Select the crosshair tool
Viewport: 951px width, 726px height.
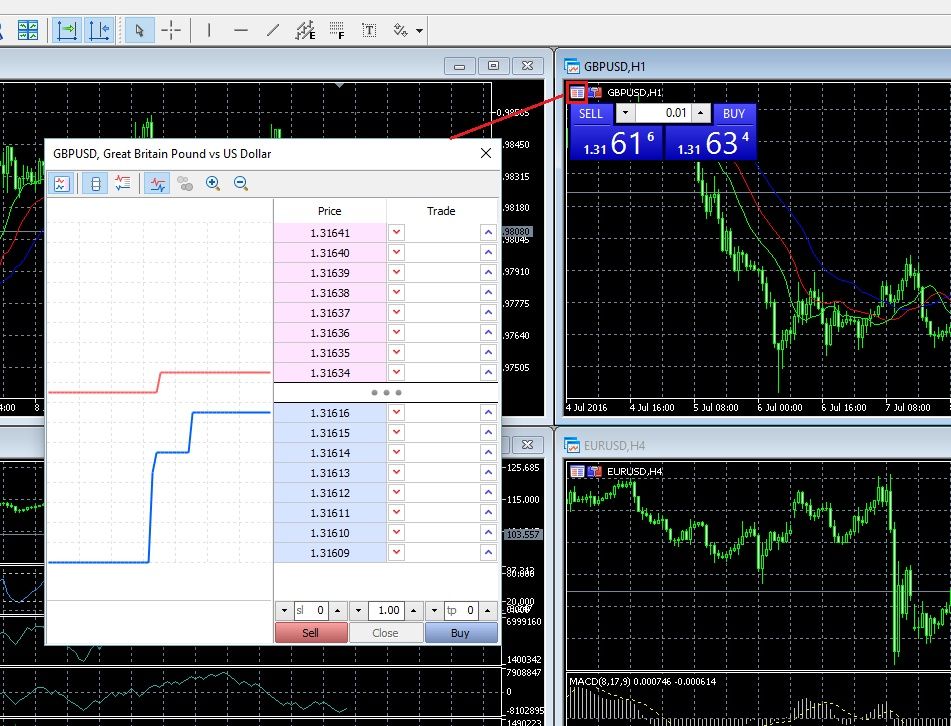point(171,30)
